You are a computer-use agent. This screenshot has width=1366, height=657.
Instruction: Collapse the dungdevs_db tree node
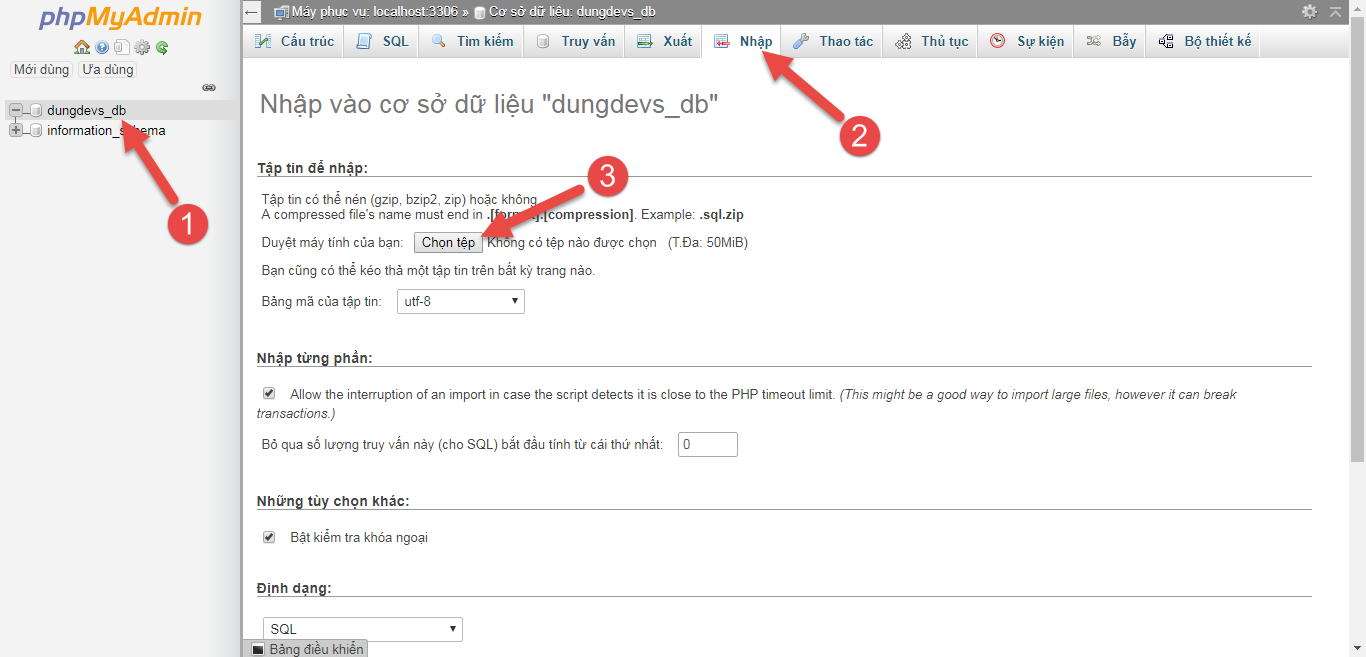(16, 110)
